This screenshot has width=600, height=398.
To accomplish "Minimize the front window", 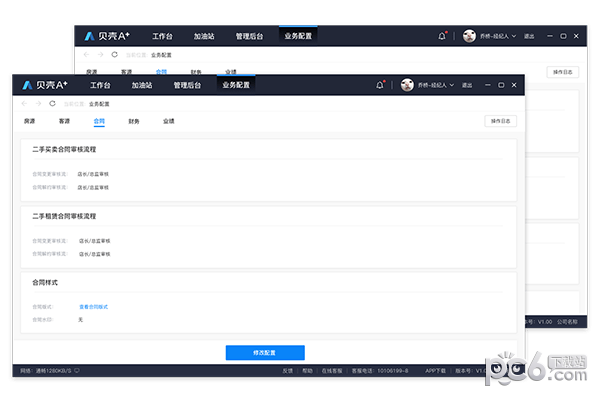I will (488, 85).
